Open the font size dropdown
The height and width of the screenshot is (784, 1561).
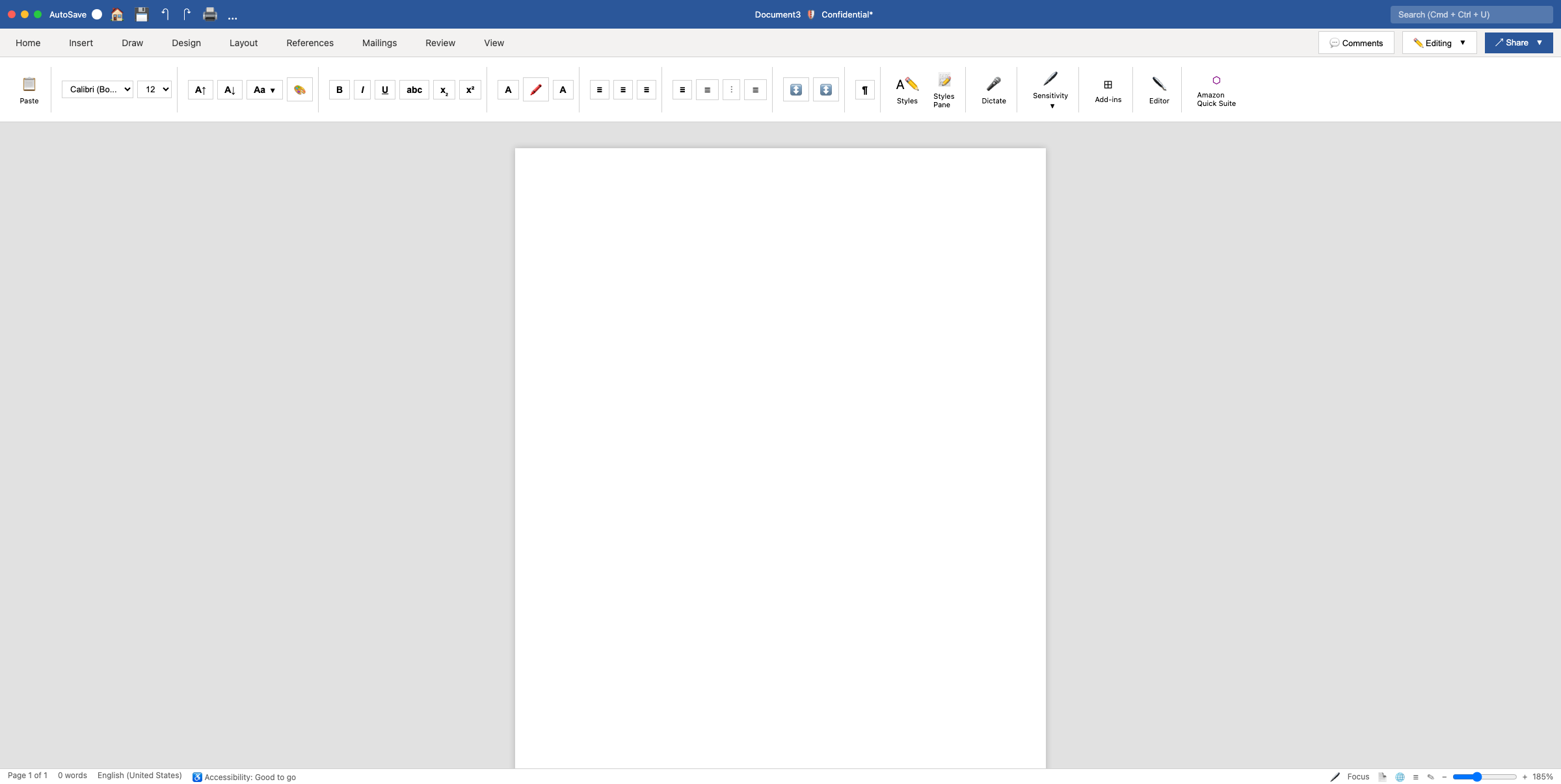[155, 89]
